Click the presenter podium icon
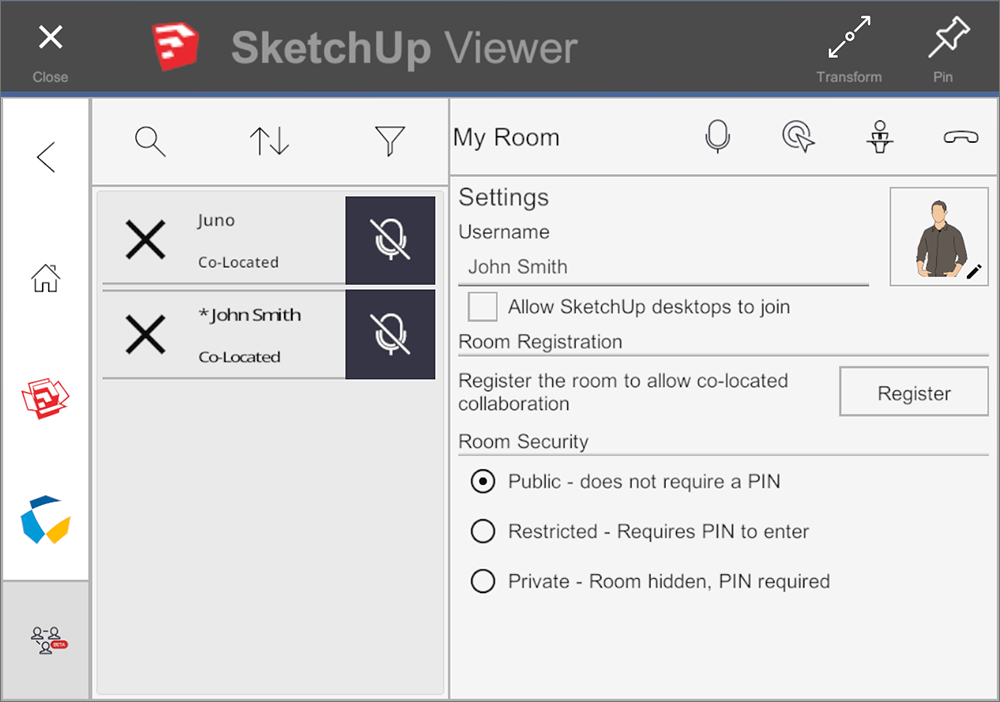1000x702 pixels. [x=879, y=136]
